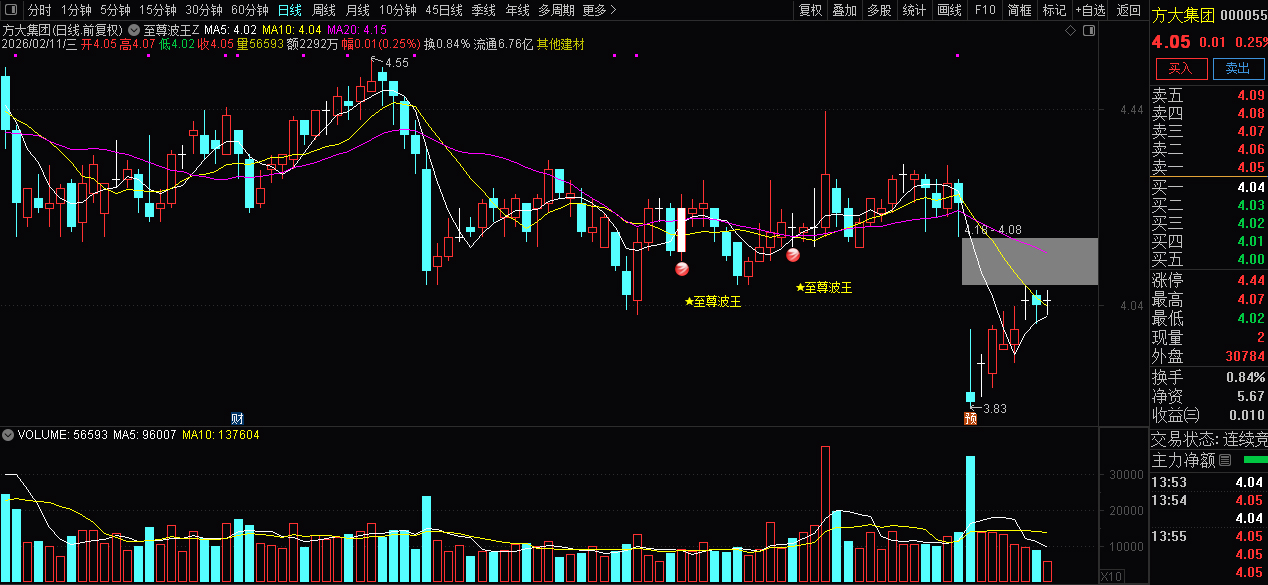Click the 4.55 high price label

point(397,63)
